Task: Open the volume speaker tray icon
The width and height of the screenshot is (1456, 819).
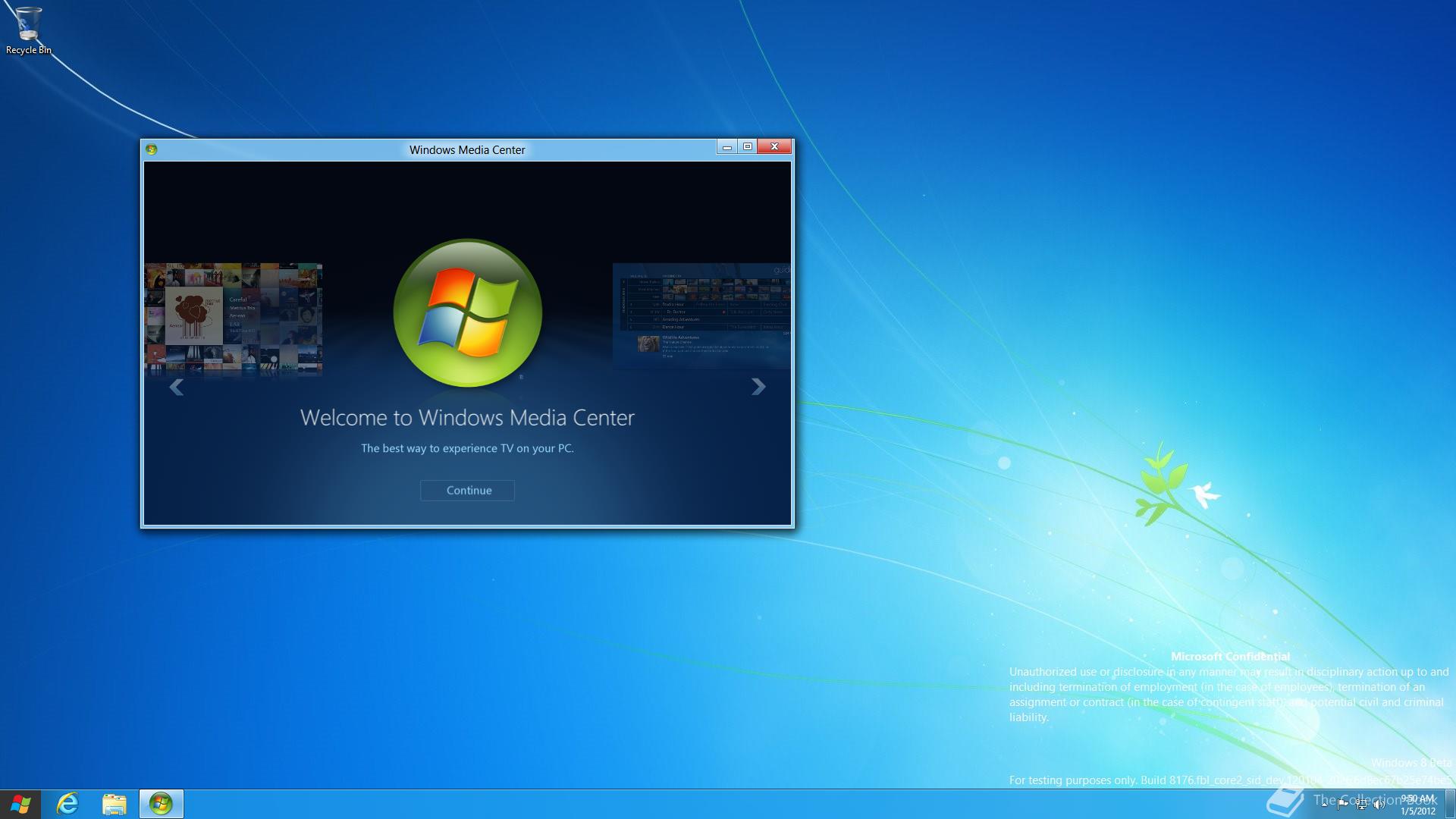Action: [1379, 805]
